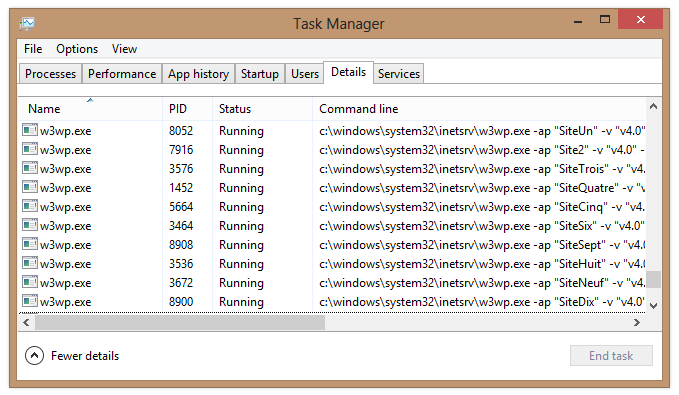679x395 pixels.
Task: Click the w3wp.exe icon for PID 3464
Action: (x=30, y=225)
